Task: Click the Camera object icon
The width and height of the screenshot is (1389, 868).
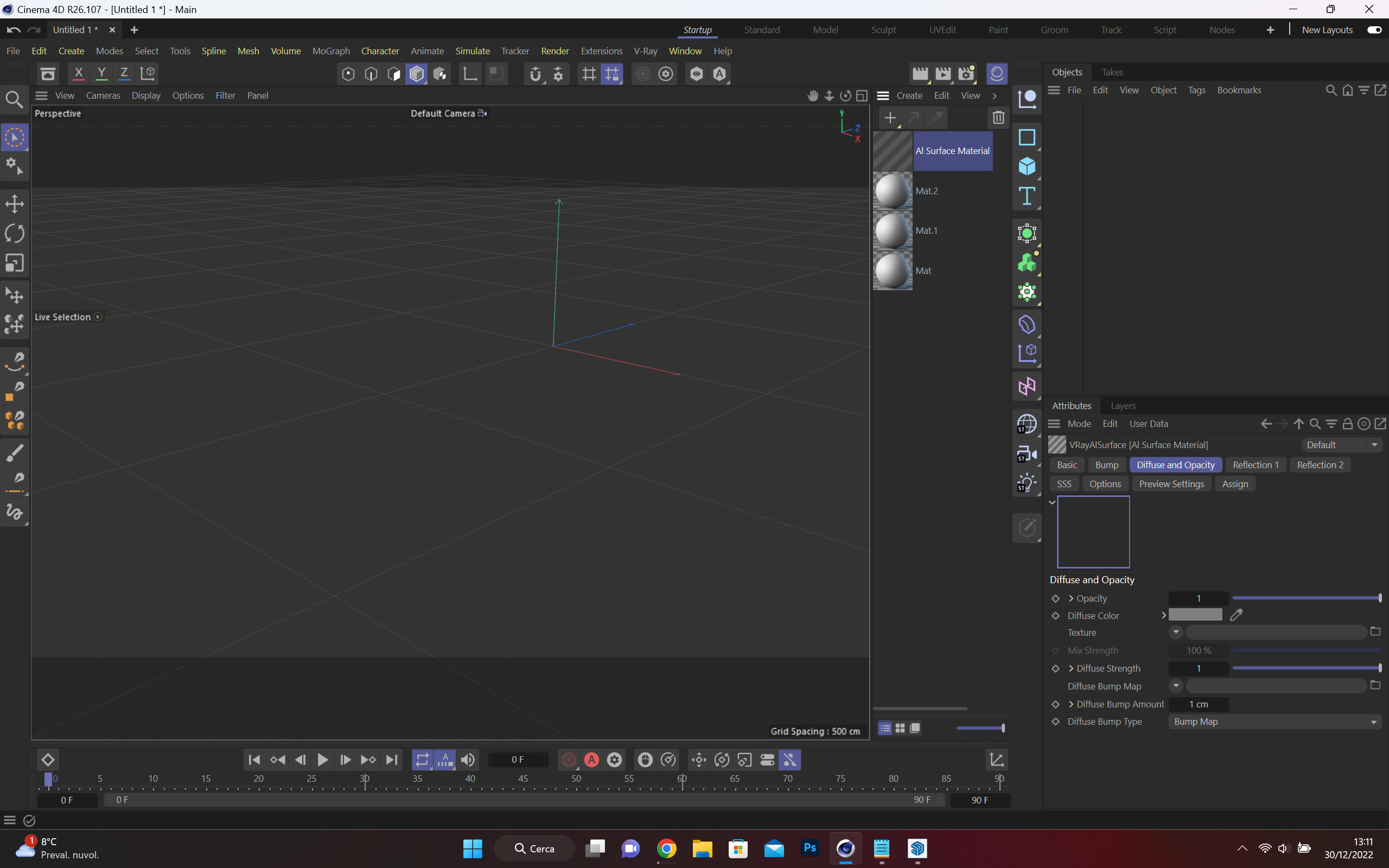Action: point(1027,454)
